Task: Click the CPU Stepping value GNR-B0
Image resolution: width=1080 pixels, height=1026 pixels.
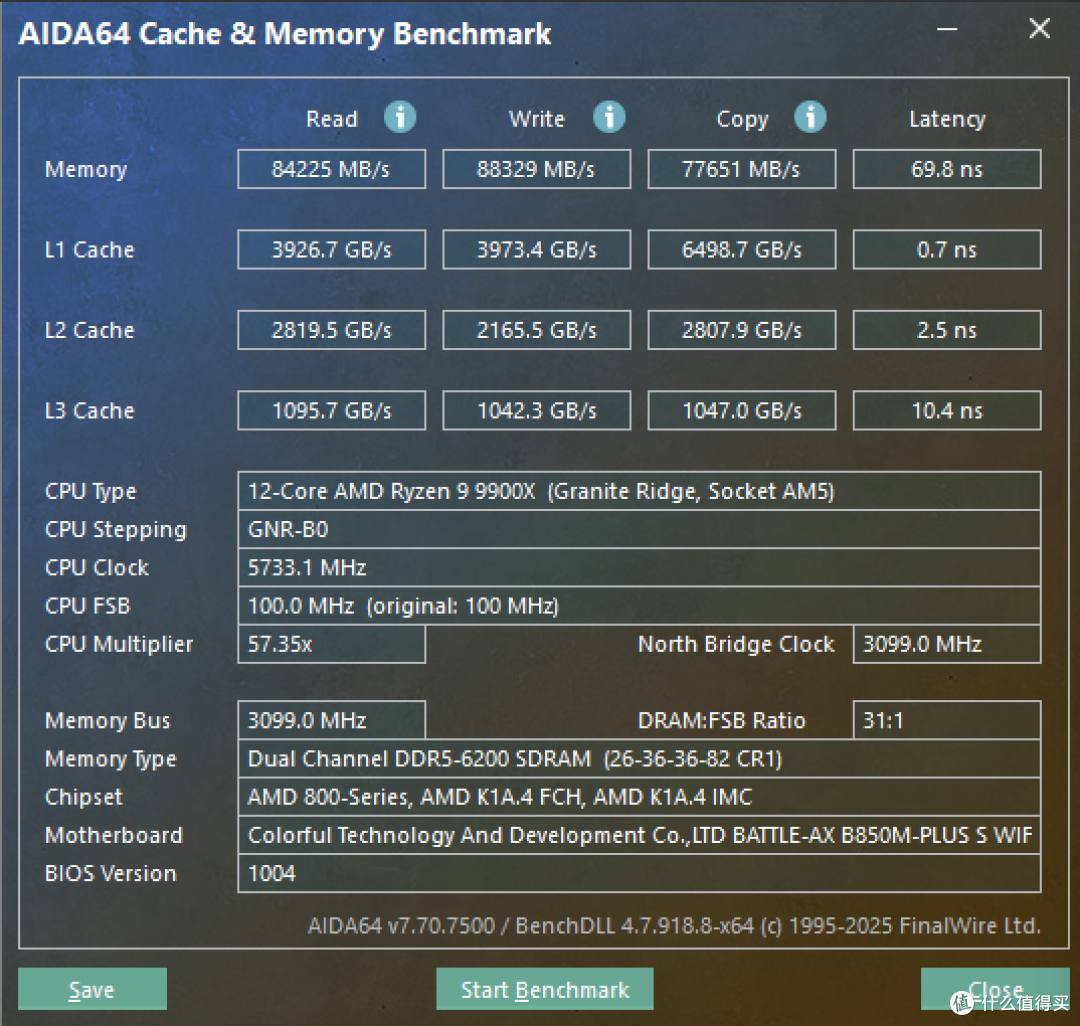Action: [x=639, y=529]
